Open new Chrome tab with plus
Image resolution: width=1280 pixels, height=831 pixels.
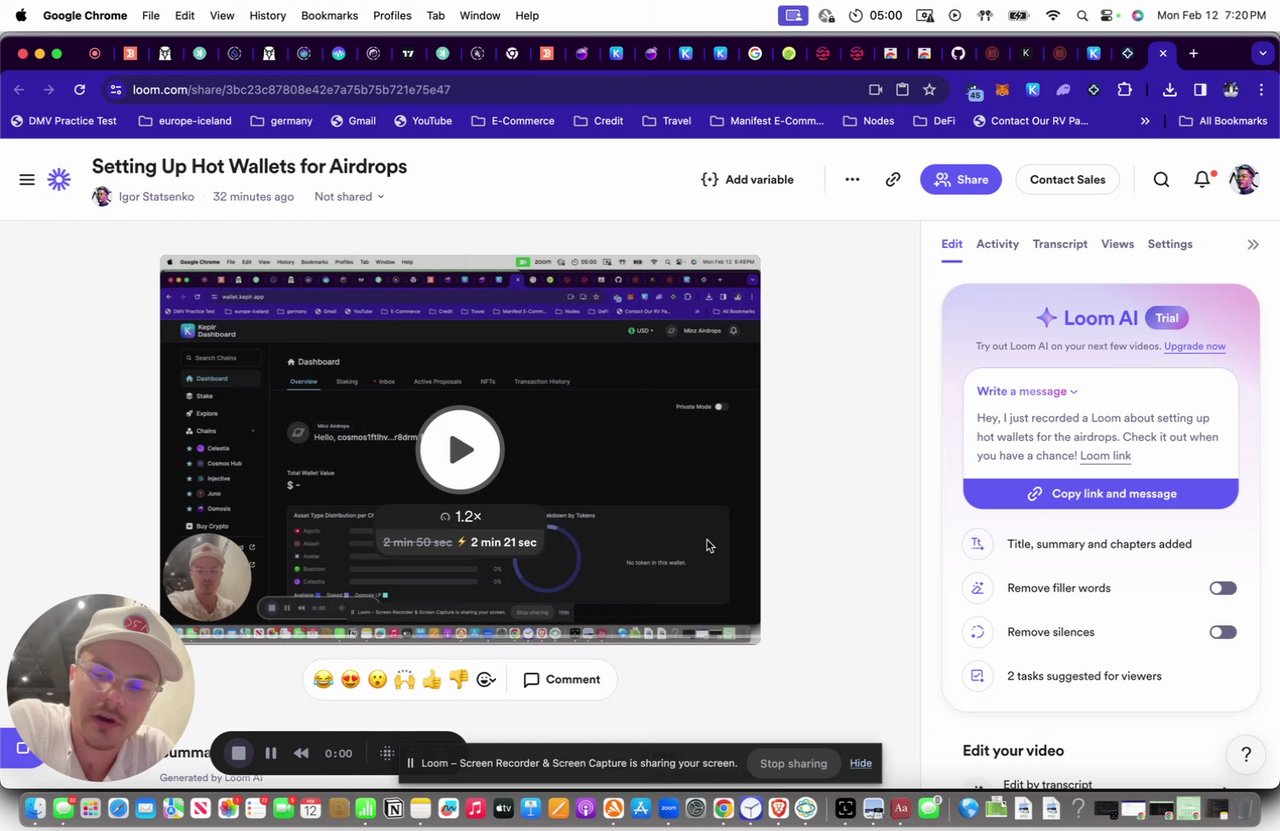[x=1193, y=53]
